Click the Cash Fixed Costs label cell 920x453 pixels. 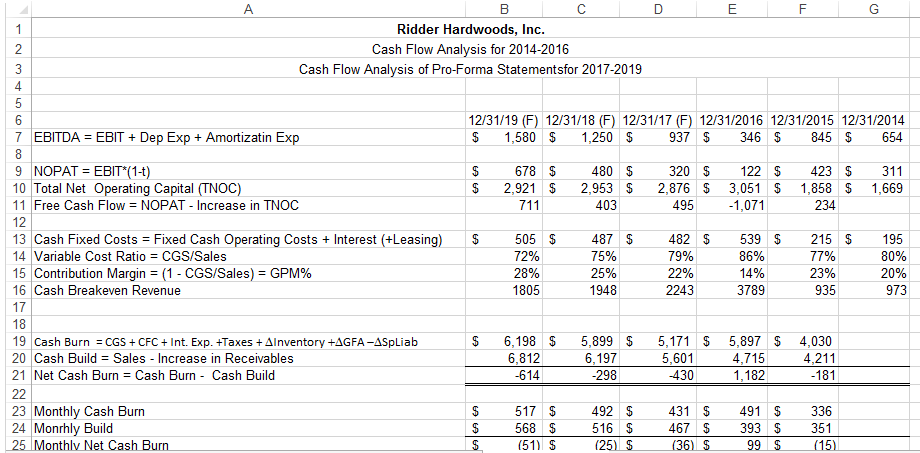coord(248,239)
